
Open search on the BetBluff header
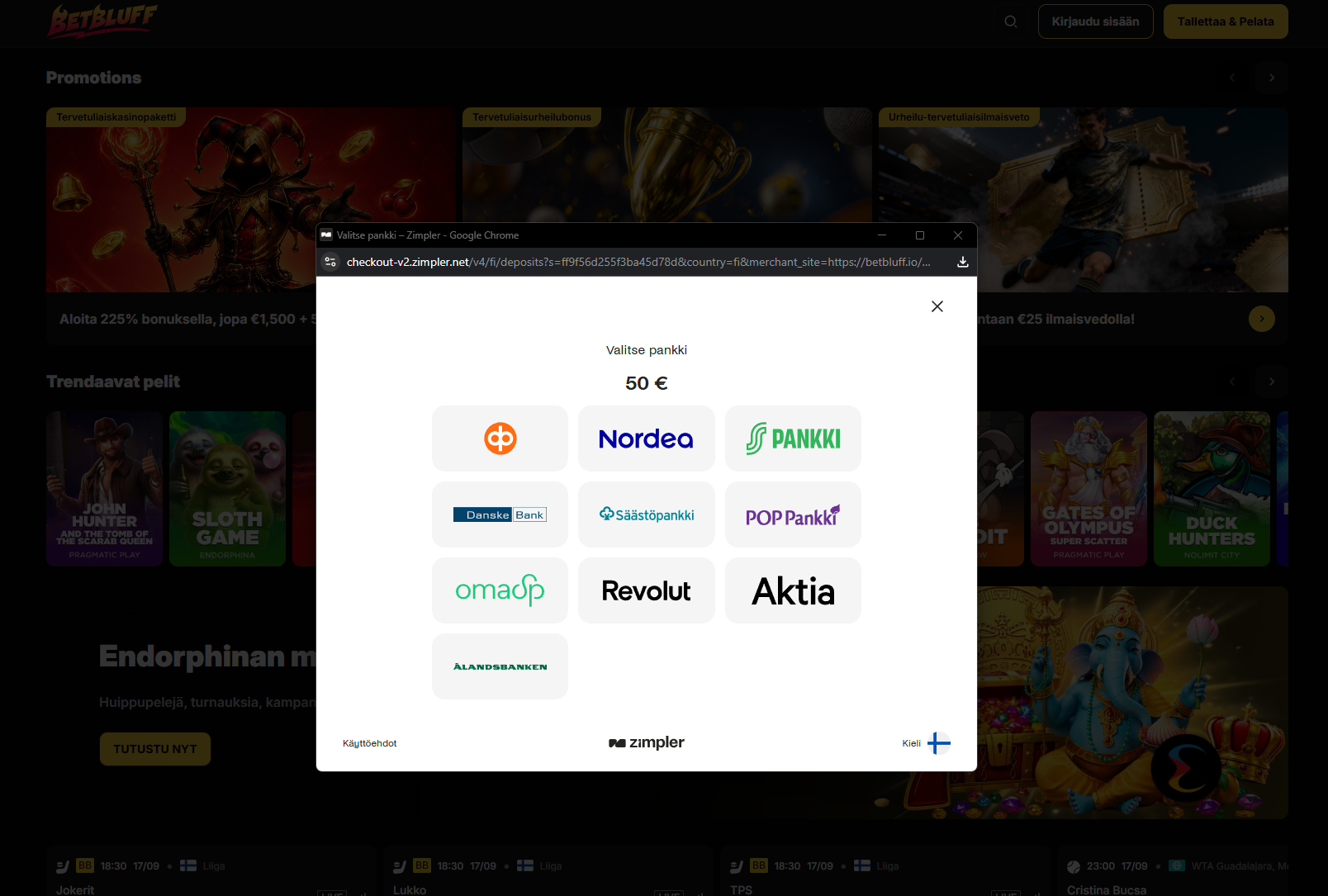pos(1011,21)
